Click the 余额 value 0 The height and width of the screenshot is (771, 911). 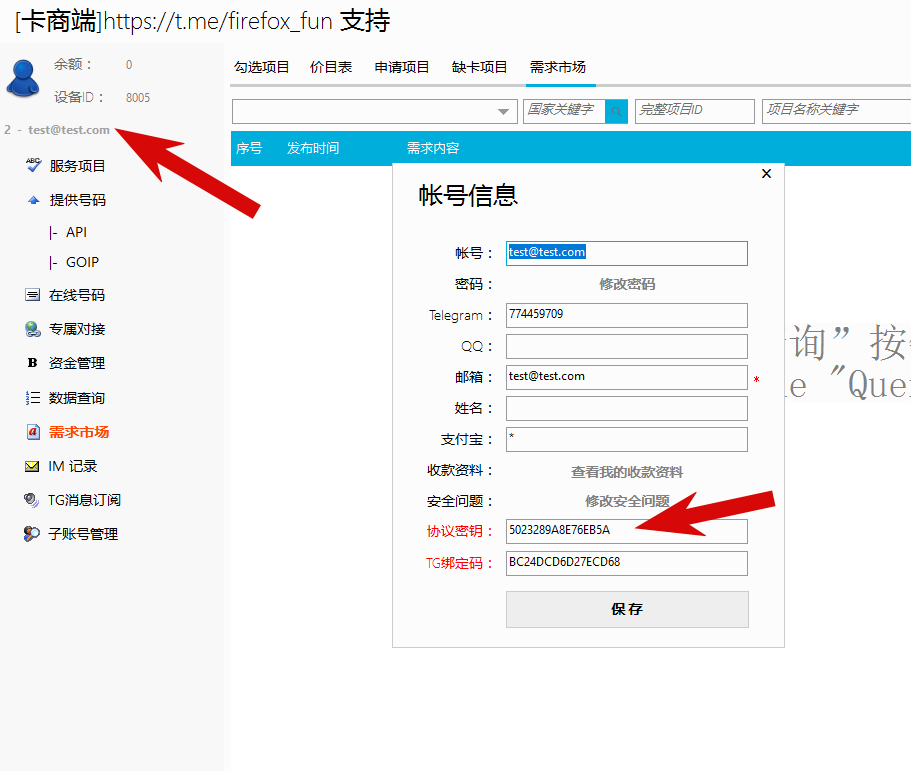pyautogui.click(x=129, y=64)
